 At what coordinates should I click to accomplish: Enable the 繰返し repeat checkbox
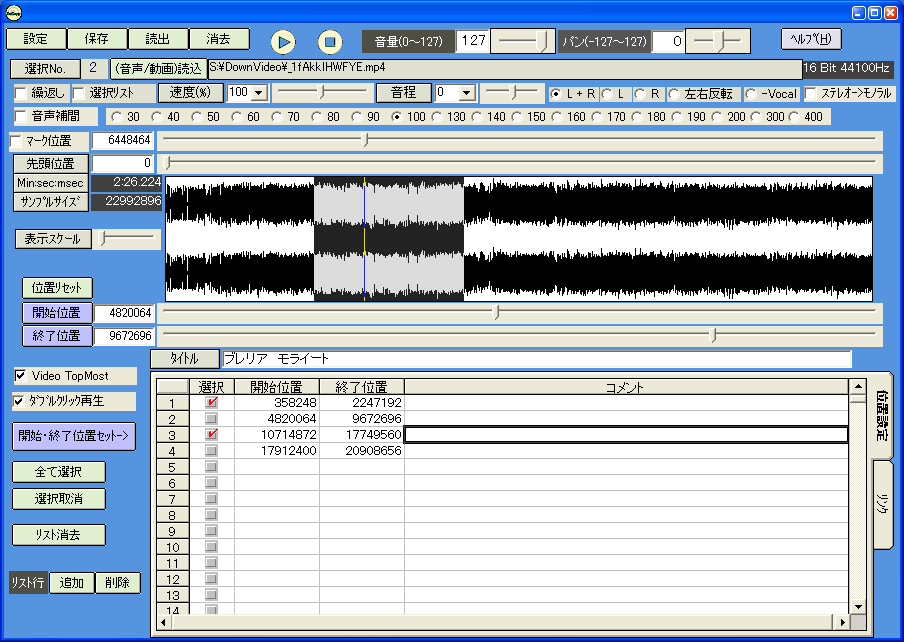[x=22, y=93]
